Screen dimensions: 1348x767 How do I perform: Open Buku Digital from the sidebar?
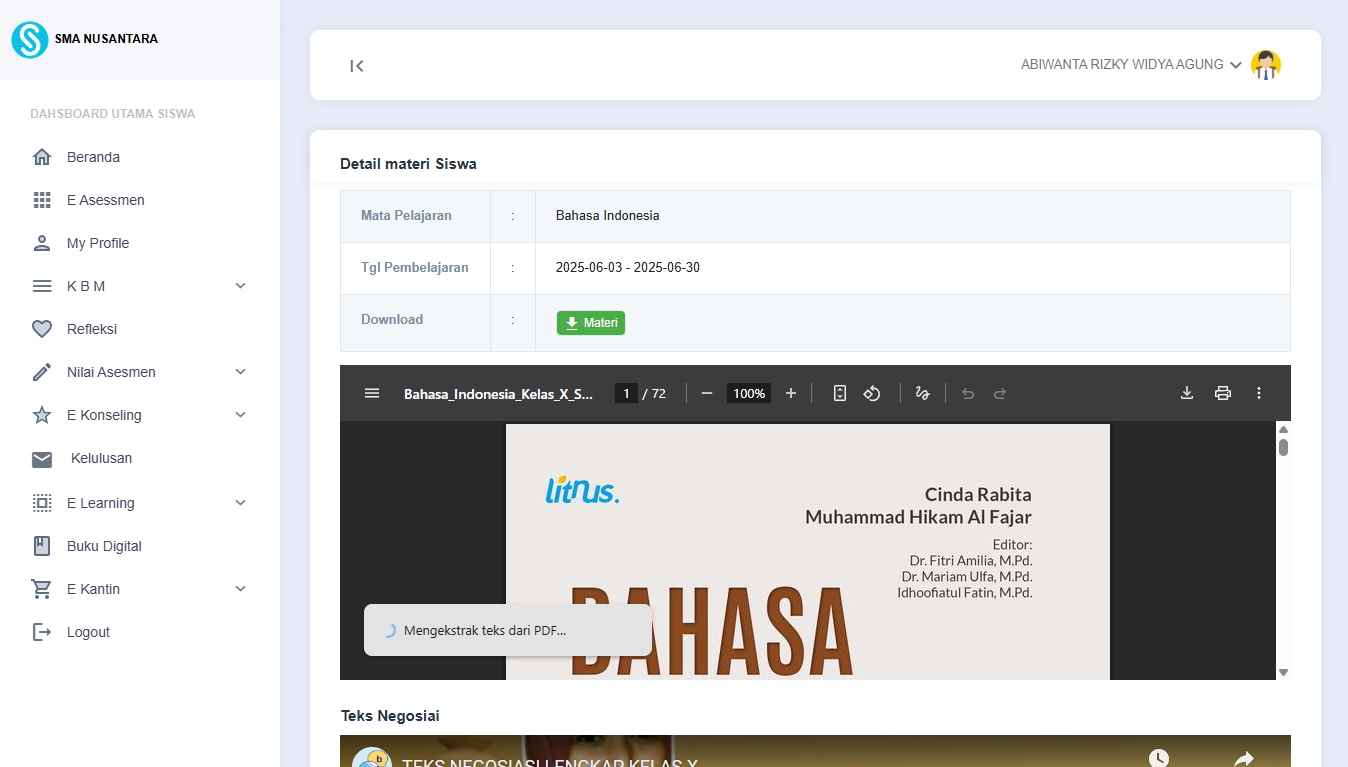click(x=104, y=546)
